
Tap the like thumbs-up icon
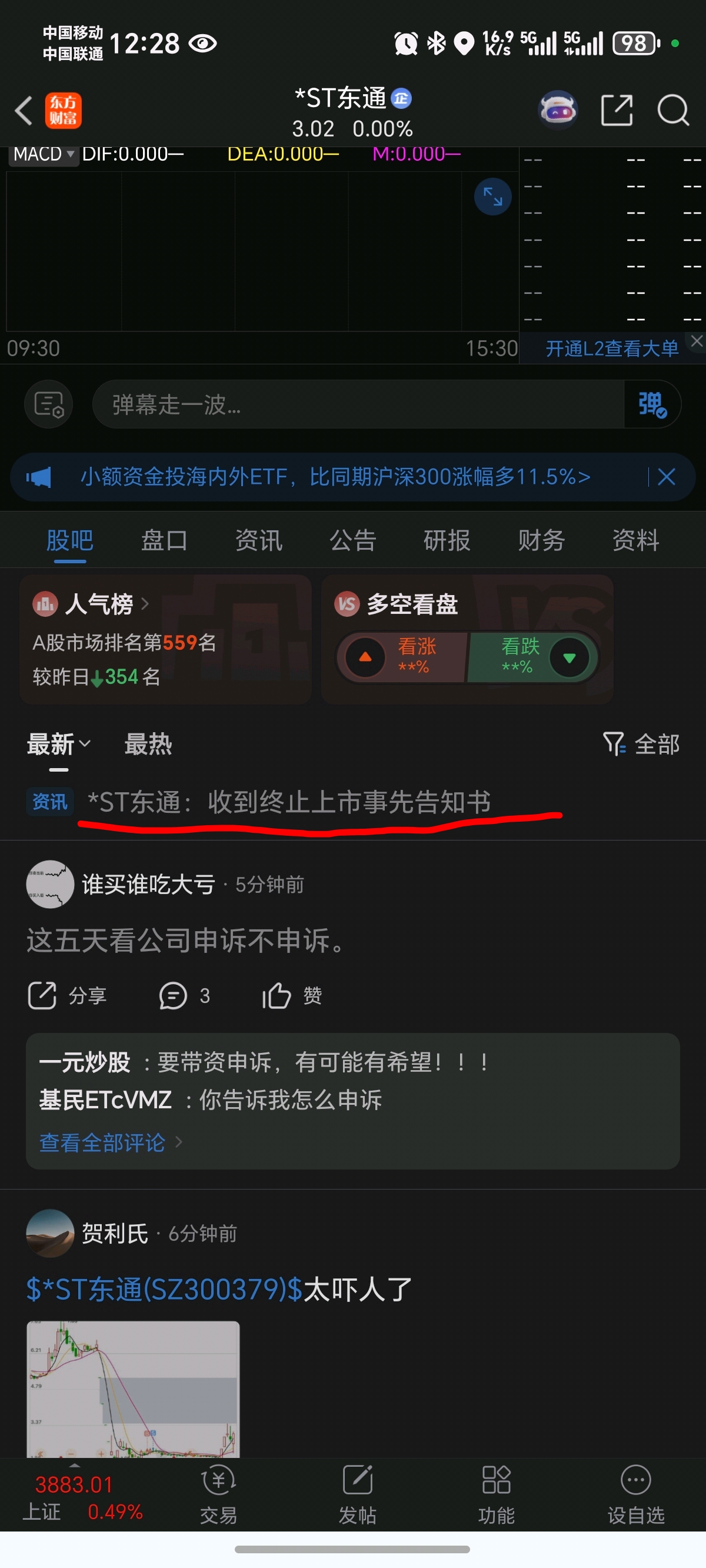[277, 996]
